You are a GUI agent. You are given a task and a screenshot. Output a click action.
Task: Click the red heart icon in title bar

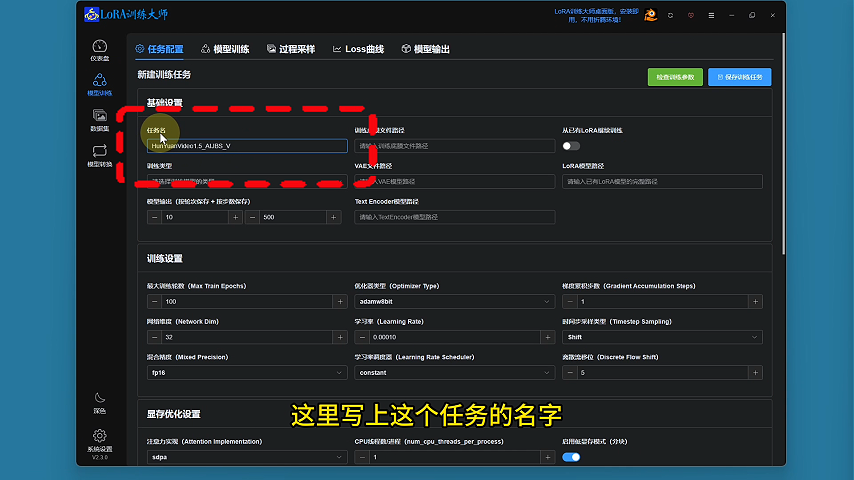point(691,16)
